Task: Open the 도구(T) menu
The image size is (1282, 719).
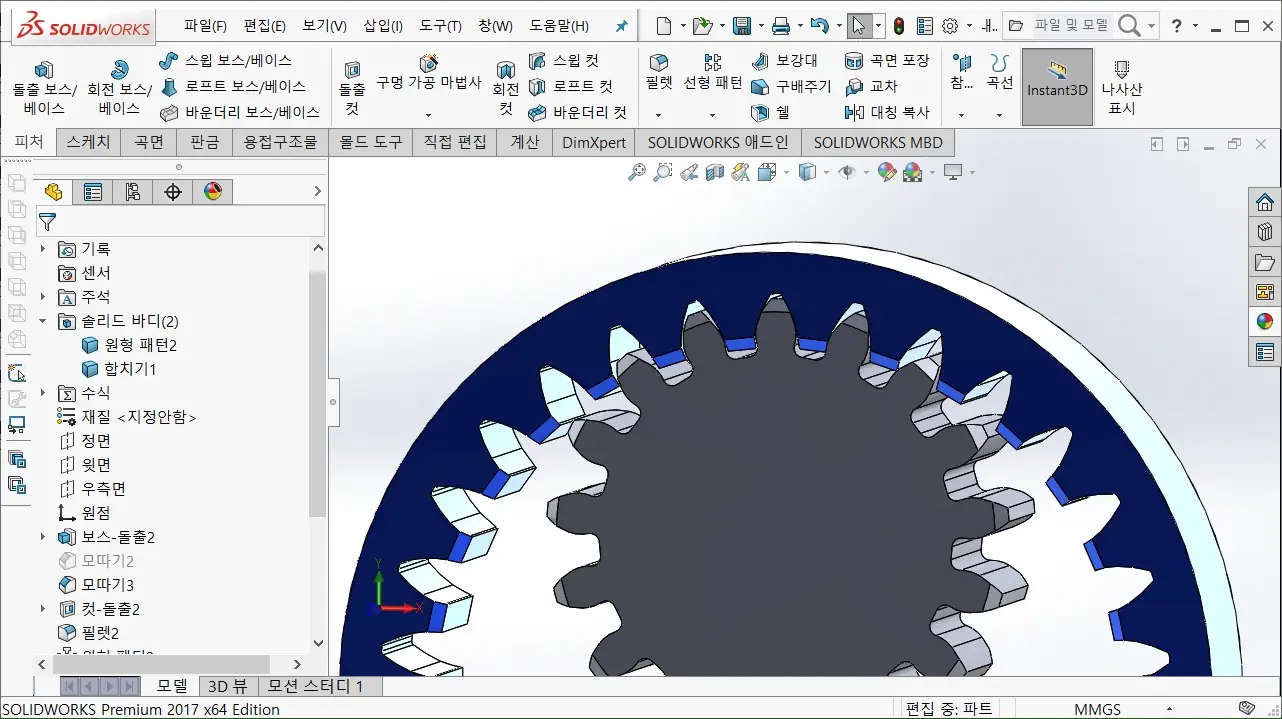Action: (x=440, y=26)
